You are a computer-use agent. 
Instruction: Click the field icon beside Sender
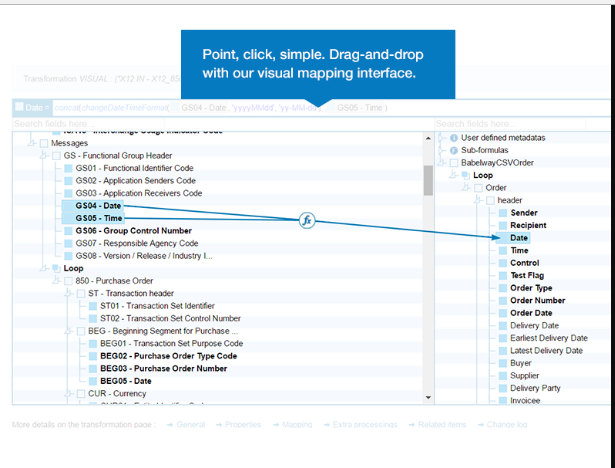point(503,213)
